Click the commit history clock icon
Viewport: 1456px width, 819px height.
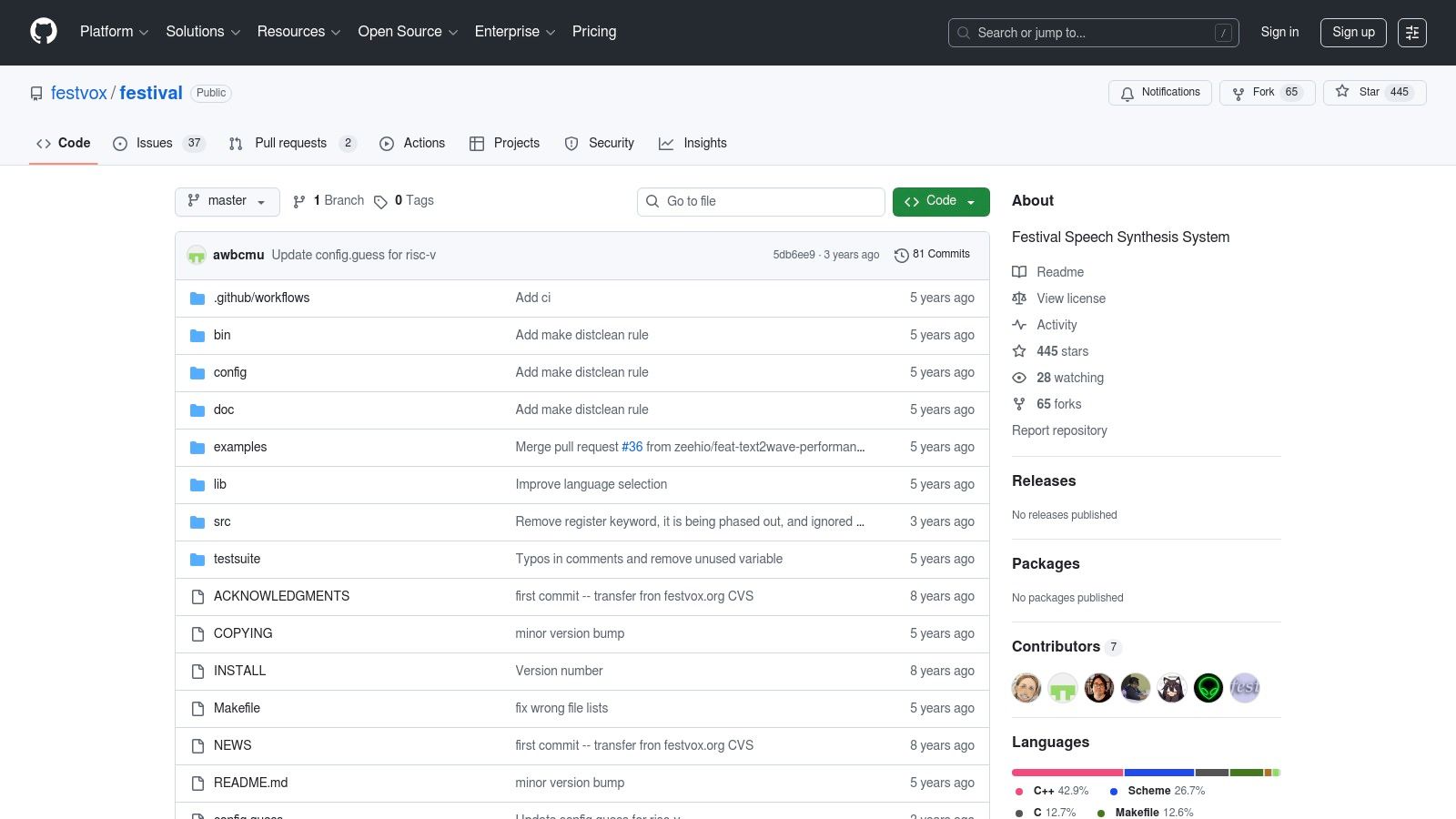pos(901,256)
